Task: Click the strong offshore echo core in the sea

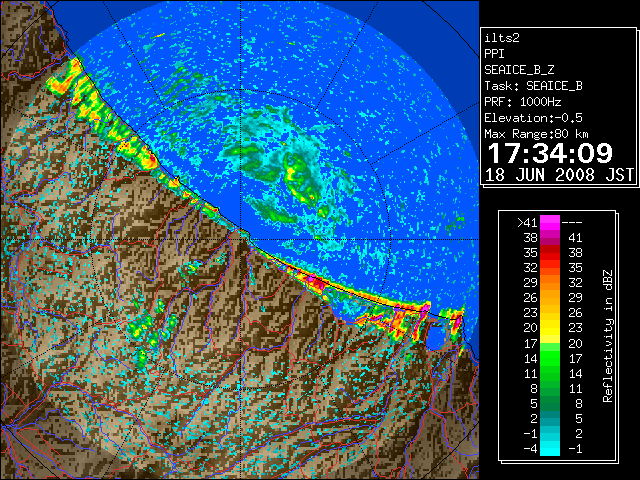Action: point(302,180)
